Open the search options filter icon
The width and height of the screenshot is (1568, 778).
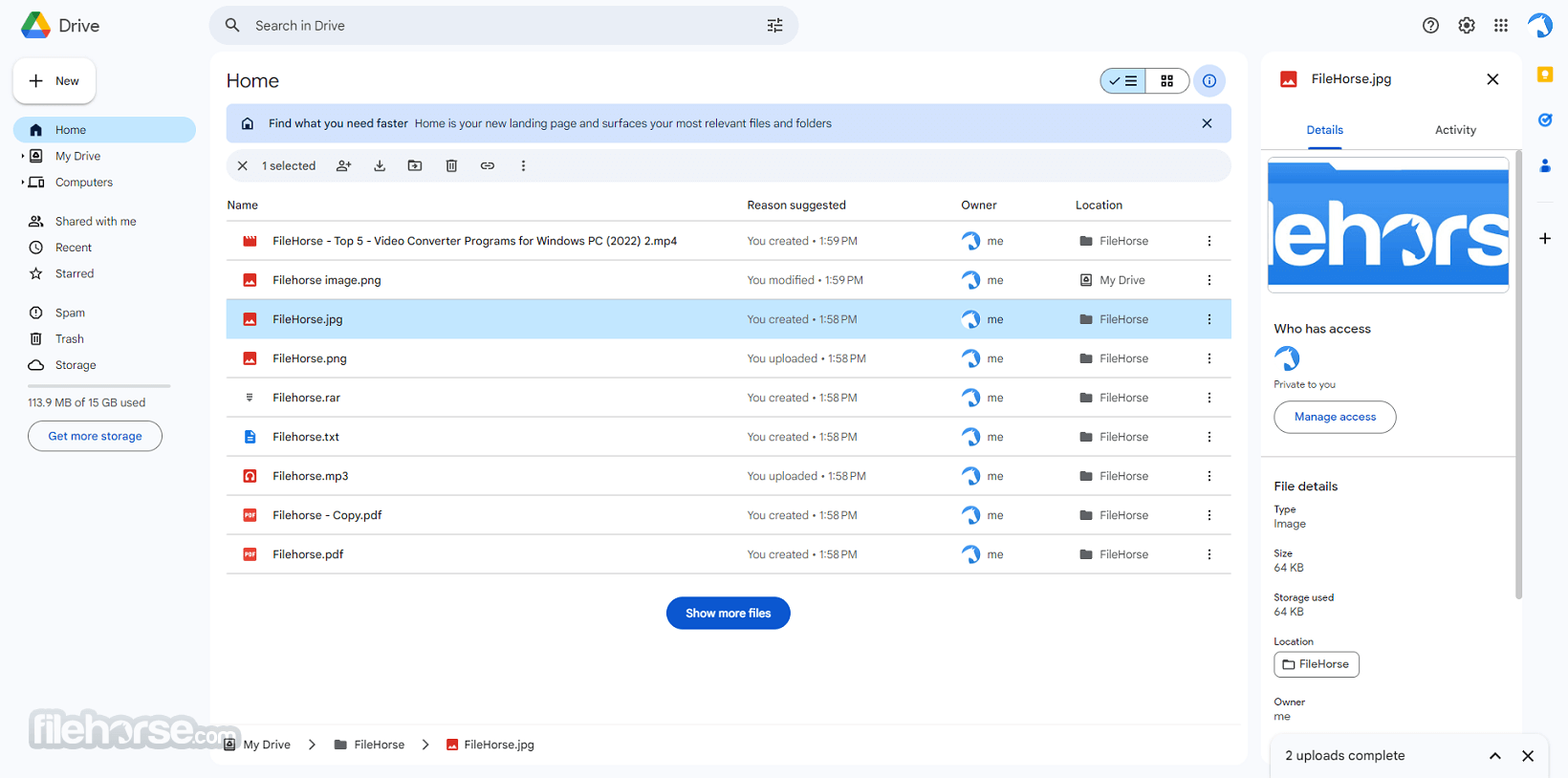[775, 26]
